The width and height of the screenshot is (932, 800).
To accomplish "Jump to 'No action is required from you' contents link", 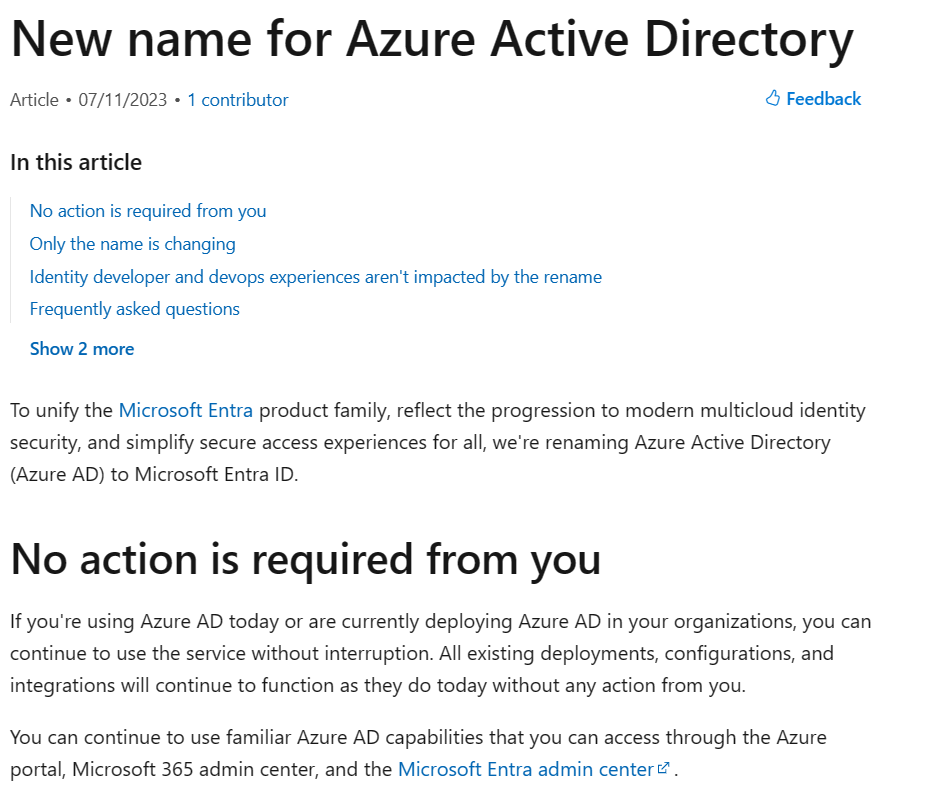I will pos(148,211).
